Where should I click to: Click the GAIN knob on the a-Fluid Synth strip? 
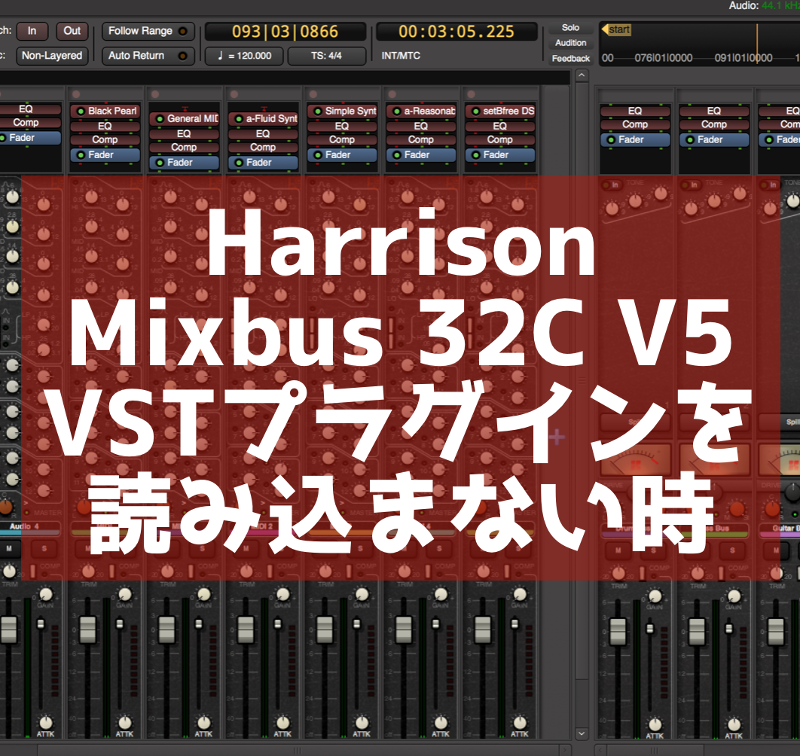tap(283, 595)
